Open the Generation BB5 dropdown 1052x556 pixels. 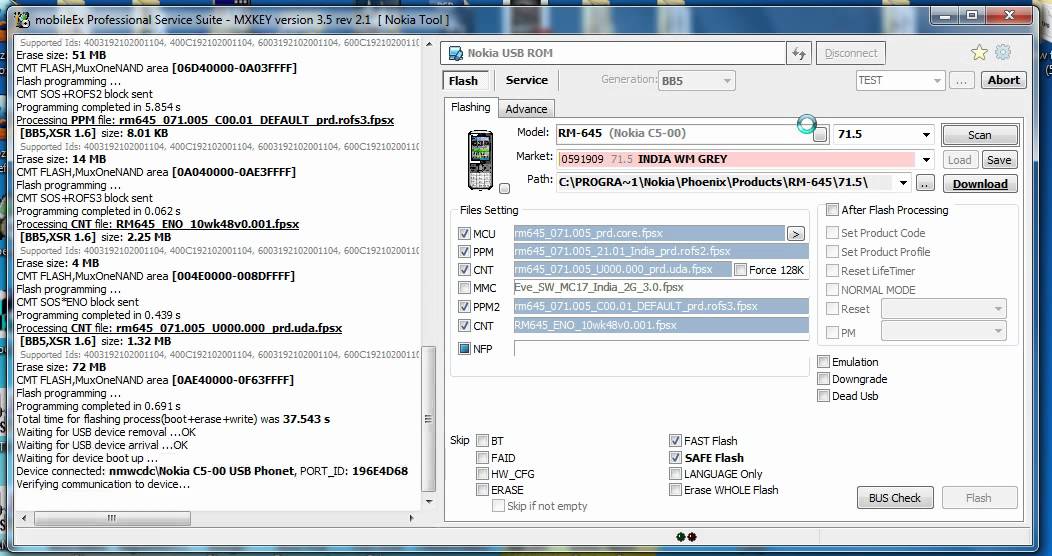pos(696,81)
